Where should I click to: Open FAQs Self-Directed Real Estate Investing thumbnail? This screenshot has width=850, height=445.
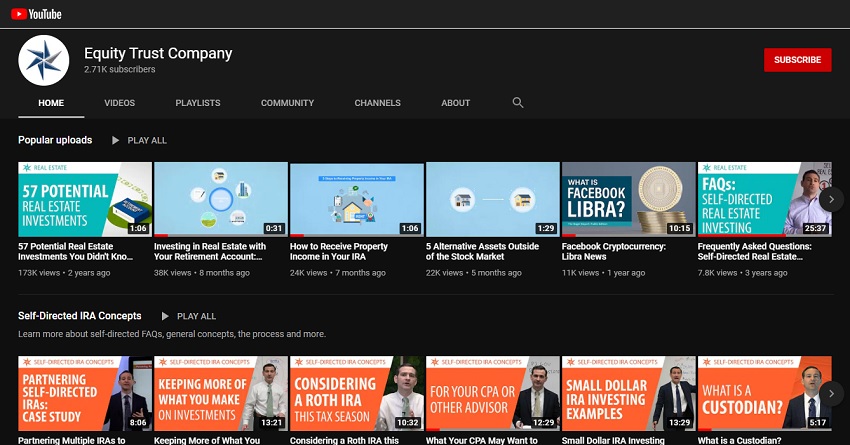coord(764,199)
